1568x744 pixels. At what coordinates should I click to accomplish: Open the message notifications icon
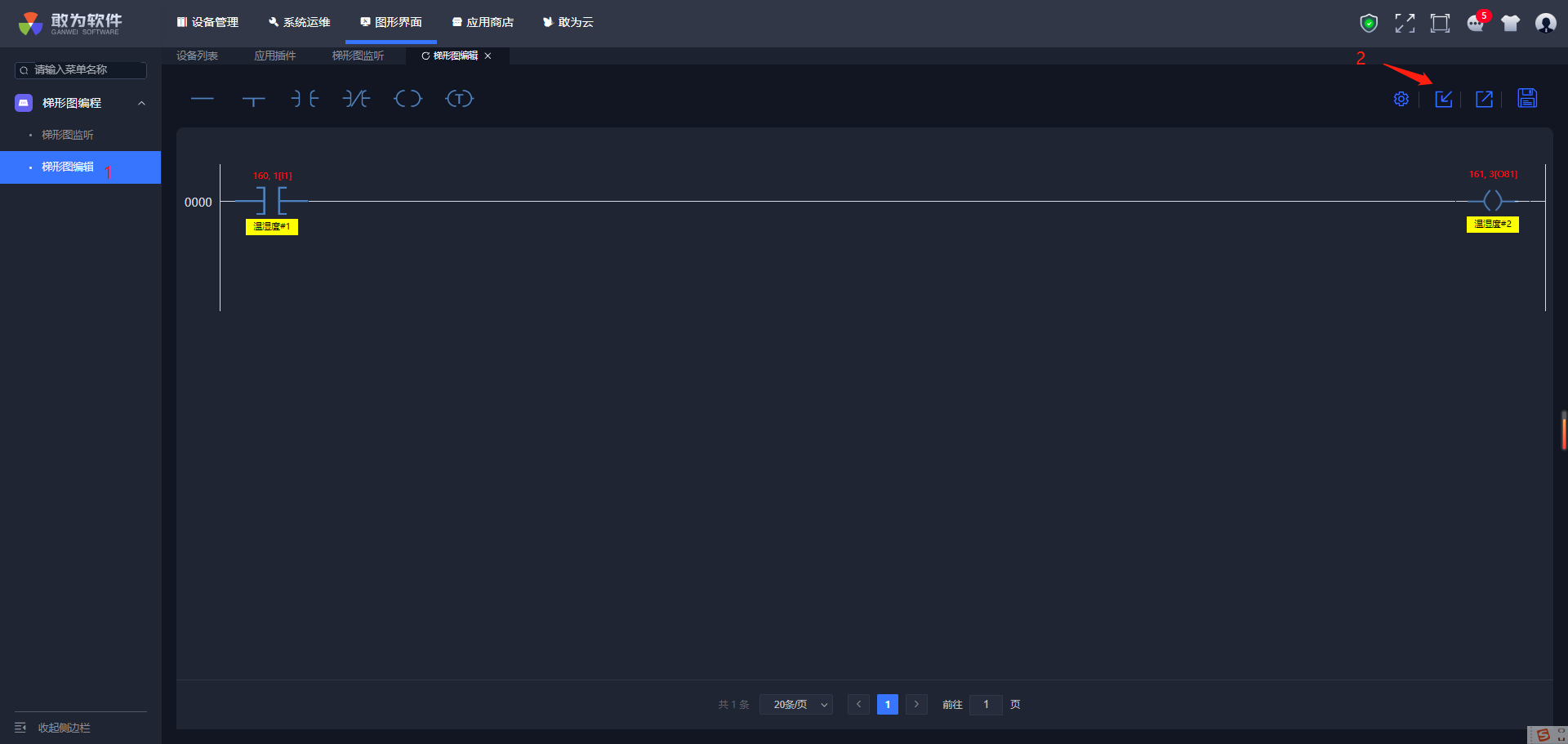[1476, 23]
